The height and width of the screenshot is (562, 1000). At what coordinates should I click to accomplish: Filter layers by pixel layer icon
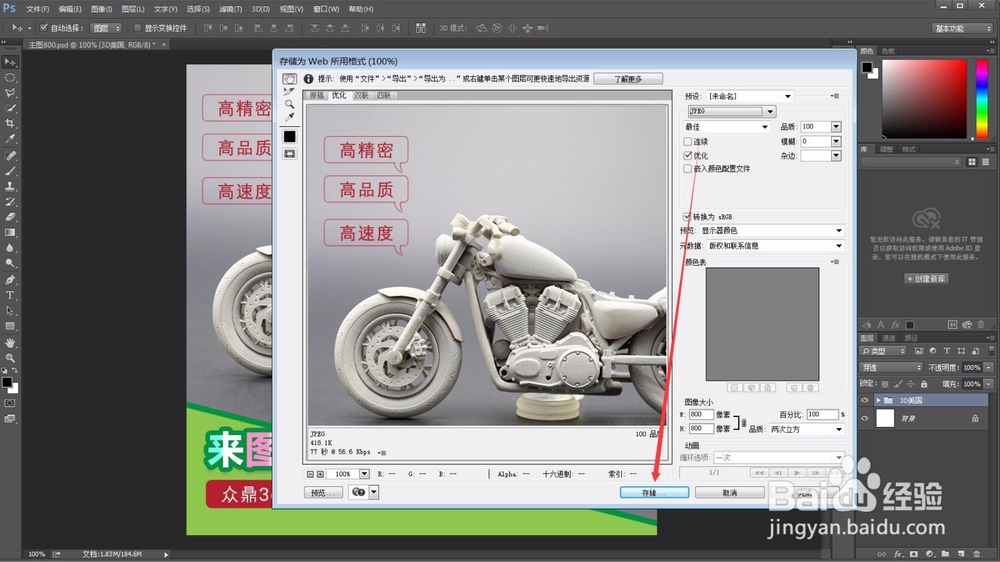point(919,351)
